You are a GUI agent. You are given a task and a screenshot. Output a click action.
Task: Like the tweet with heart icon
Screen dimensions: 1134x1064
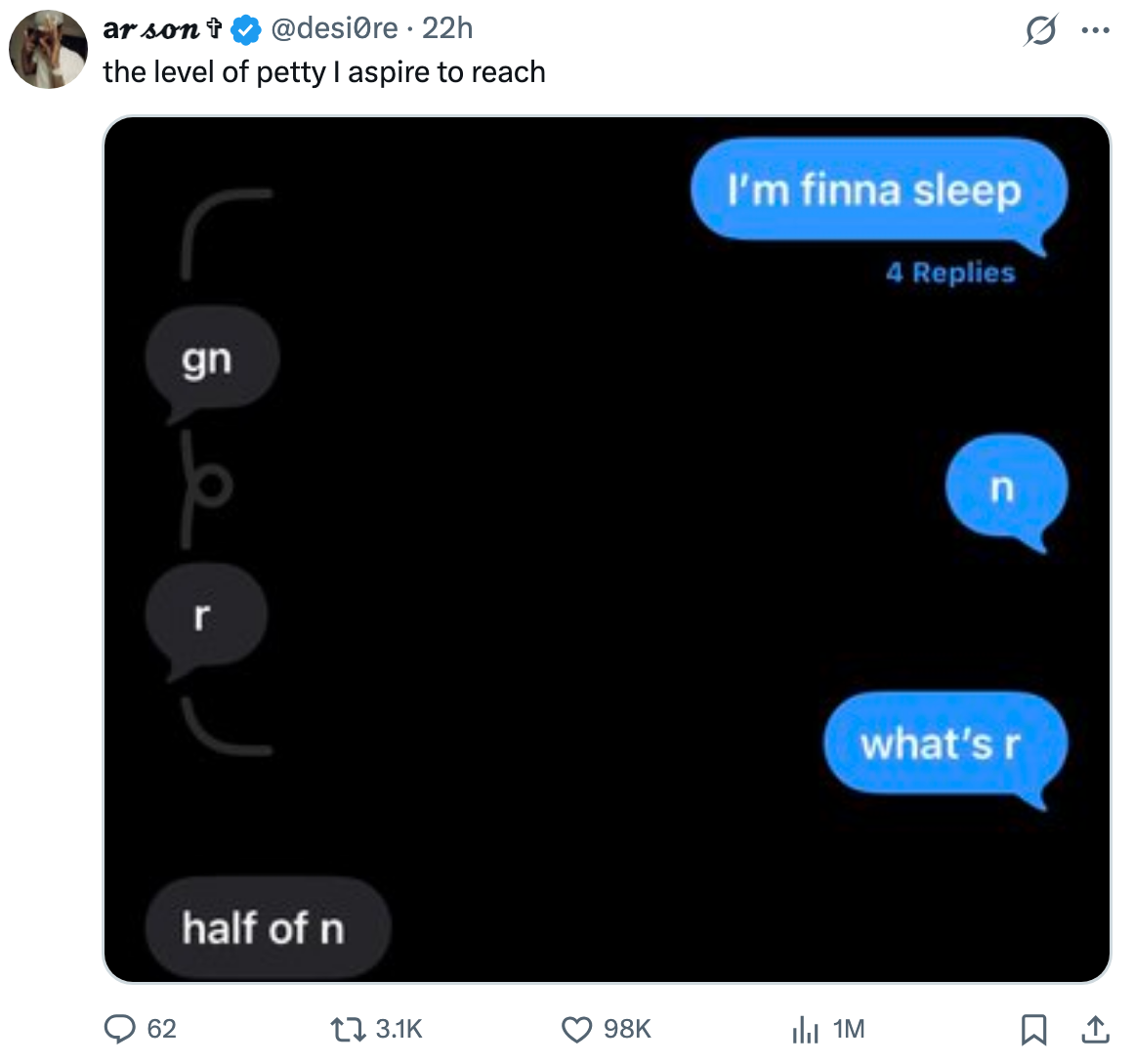[x=576, y=1029]
